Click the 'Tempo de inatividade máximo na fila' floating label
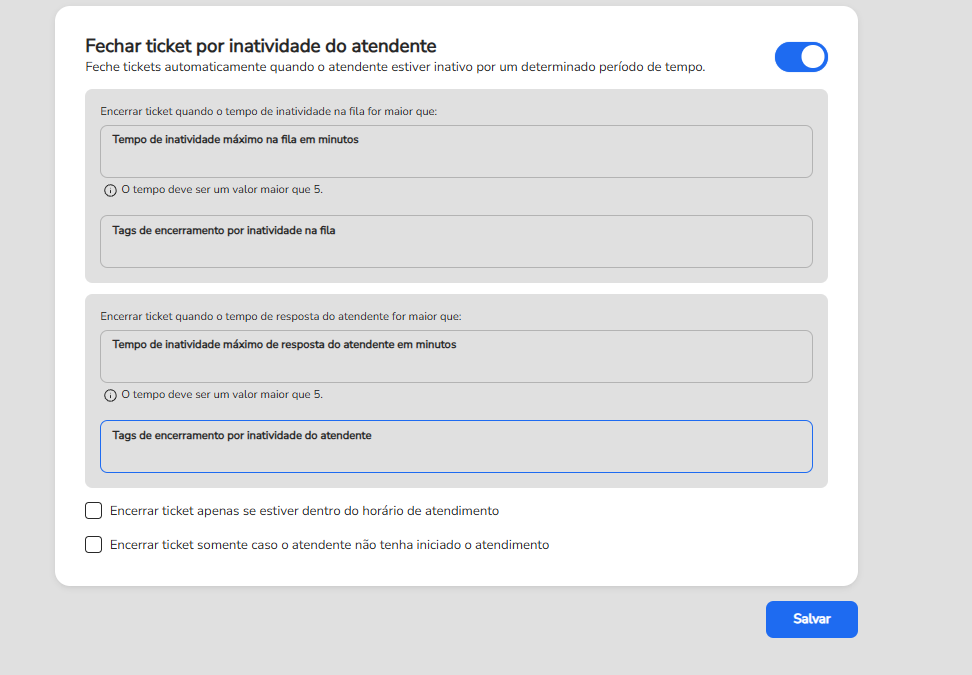 pos(235,140)
